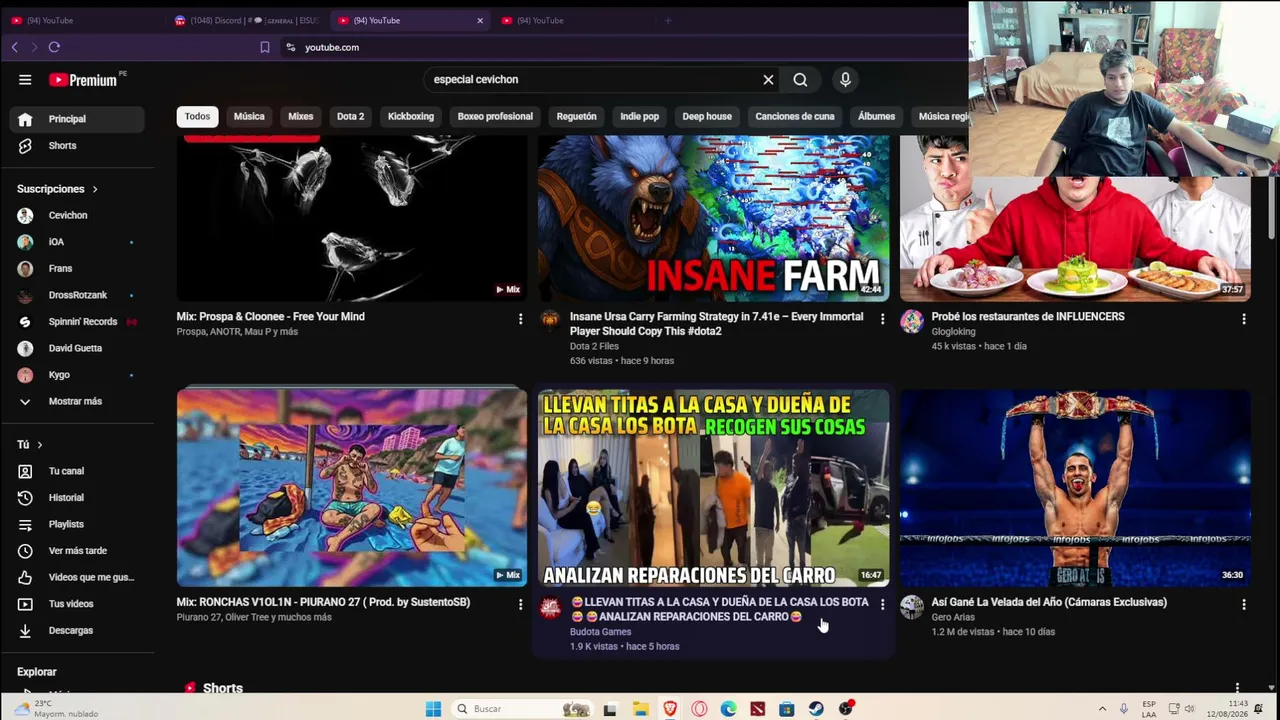Click the Budota Games channel avatar
1280x720 pixels.
550,607
